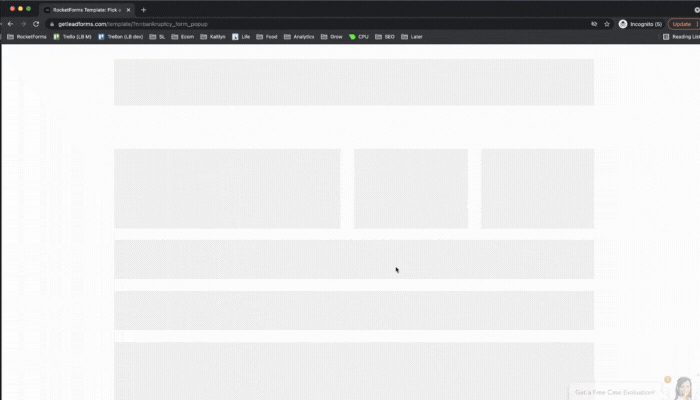The height and width of the screenshot is (400, 700).
Task: Click the Incognito profile icon
Action: pyautogui.click(x=623, y=23)
